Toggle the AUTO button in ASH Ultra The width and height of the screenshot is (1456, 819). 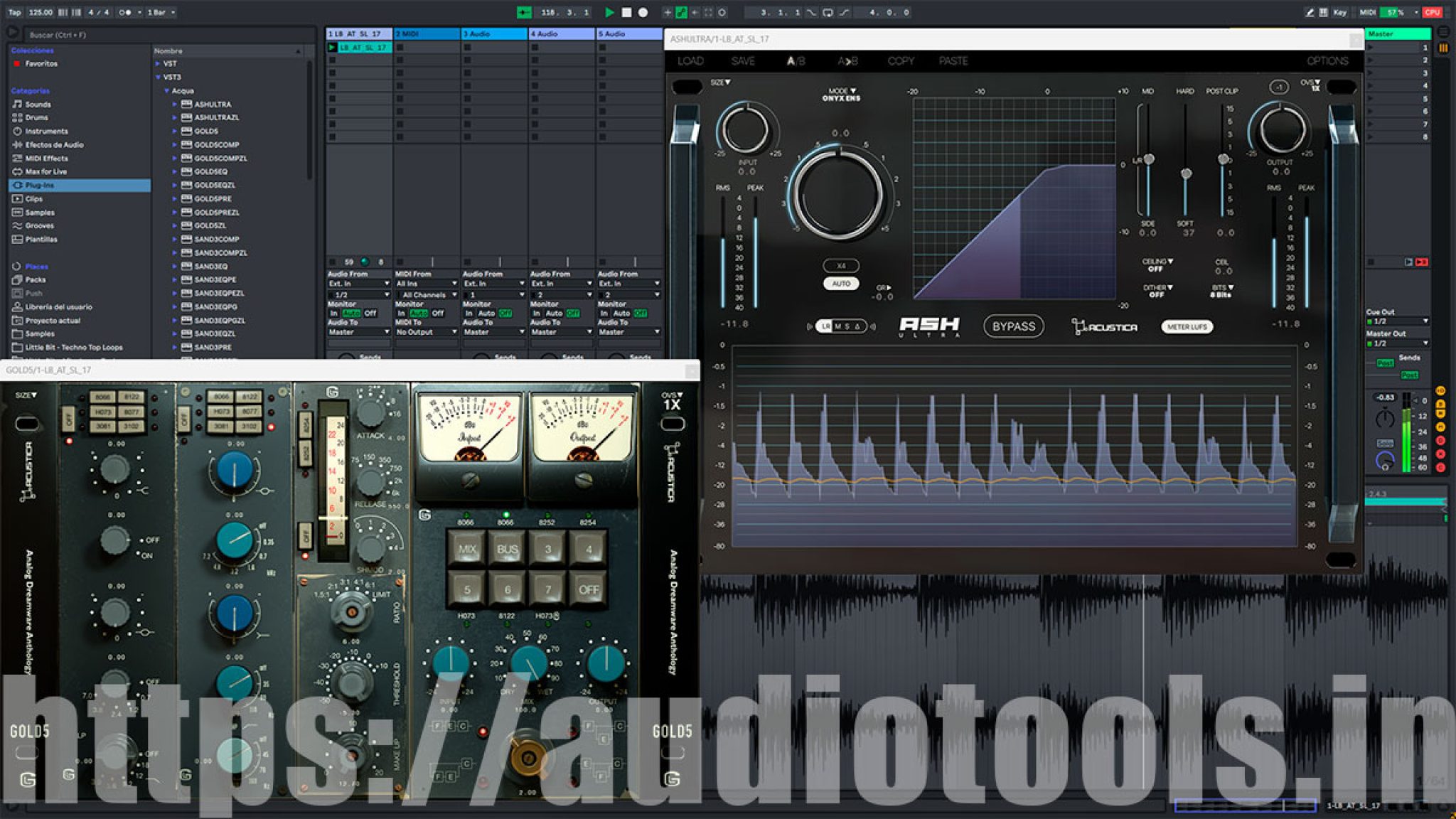(x=841, y=283)
